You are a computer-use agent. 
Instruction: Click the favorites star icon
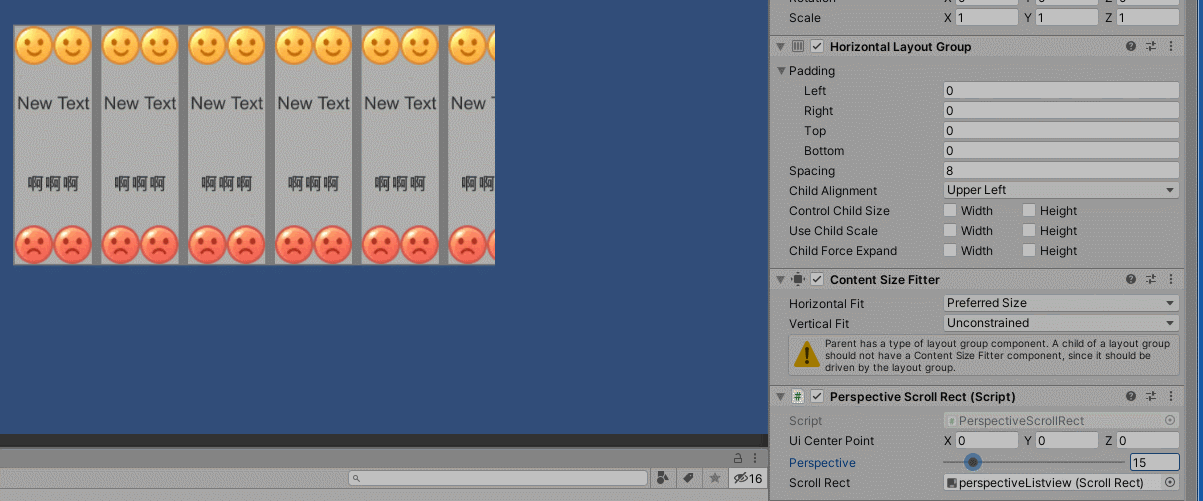pyautogui.click(x=714, y=479)
